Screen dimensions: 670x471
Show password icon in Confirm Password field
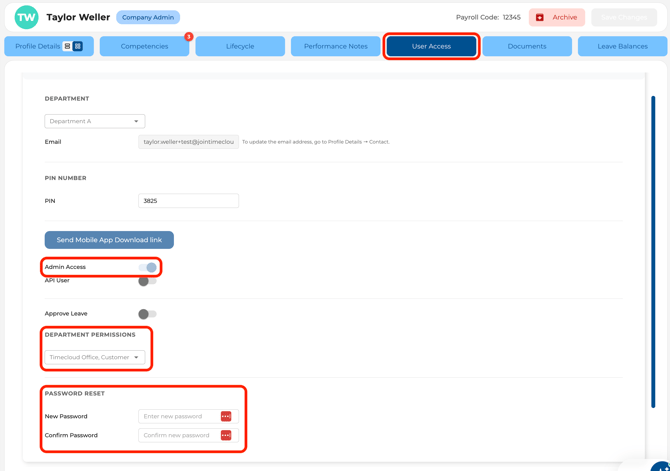tap(226, 435)
